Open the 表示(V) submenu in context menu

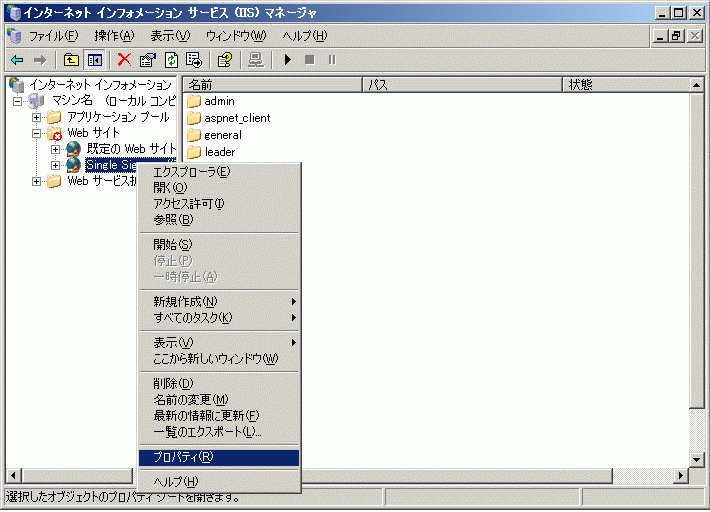click(219, 343)
